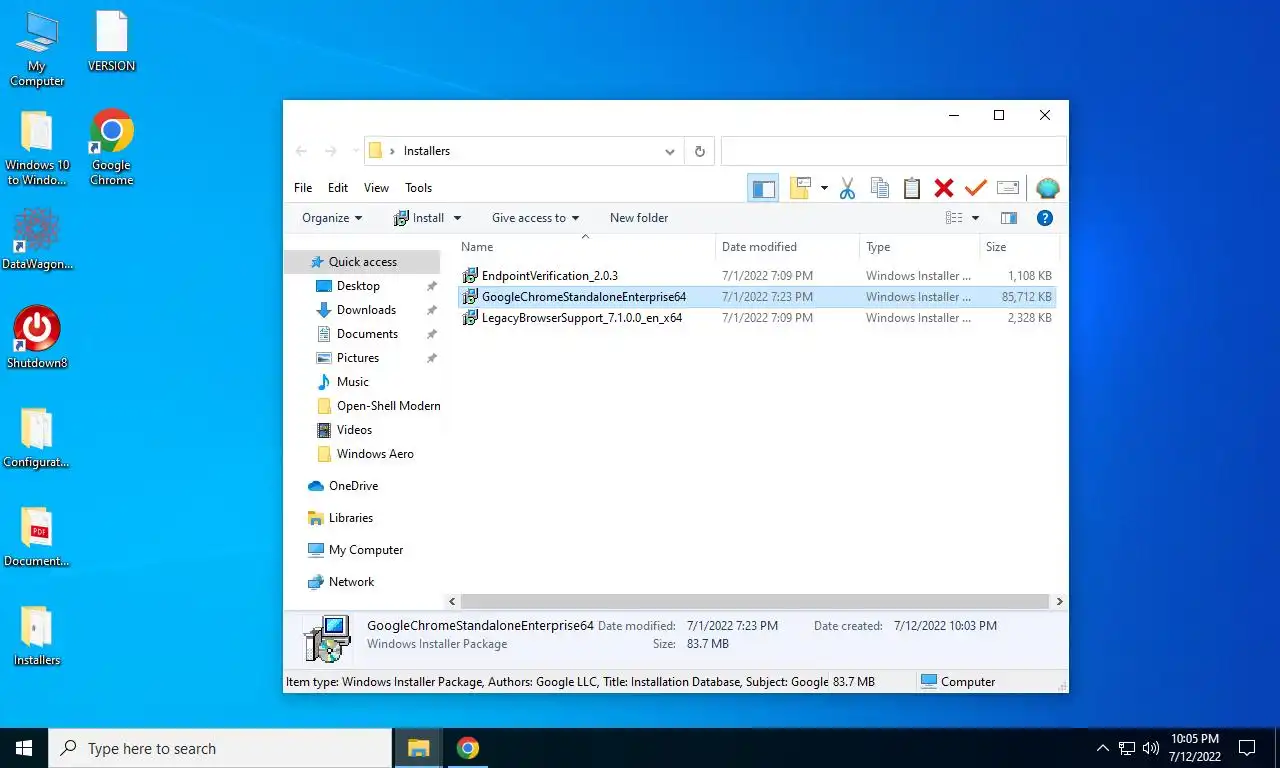This screenshot has width=1280, height=768.
Task: Click the Cut scissors icon
Action: pos(848,188)
